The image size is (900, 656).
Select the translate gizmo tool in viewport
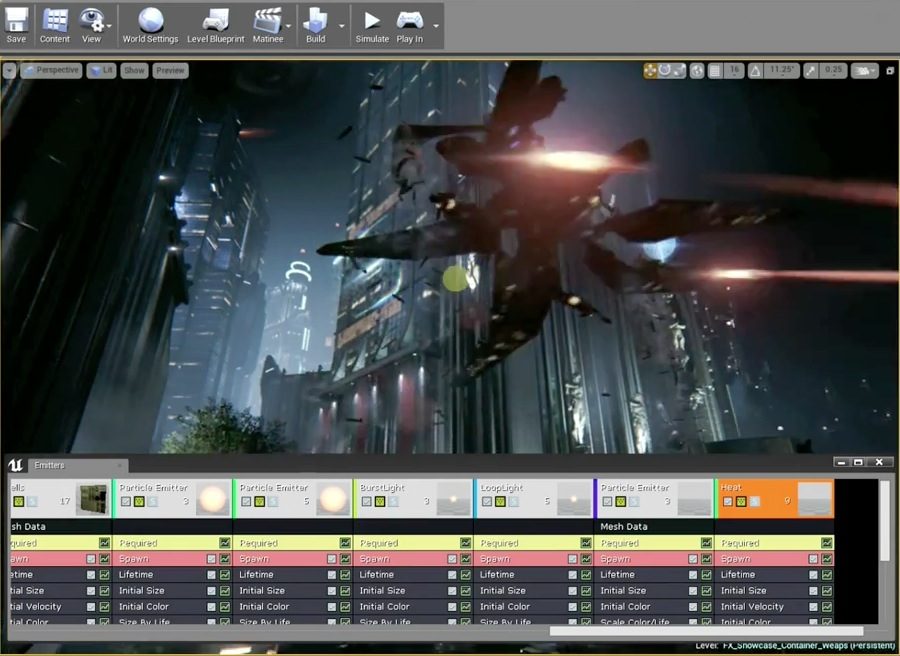[651, 70]
